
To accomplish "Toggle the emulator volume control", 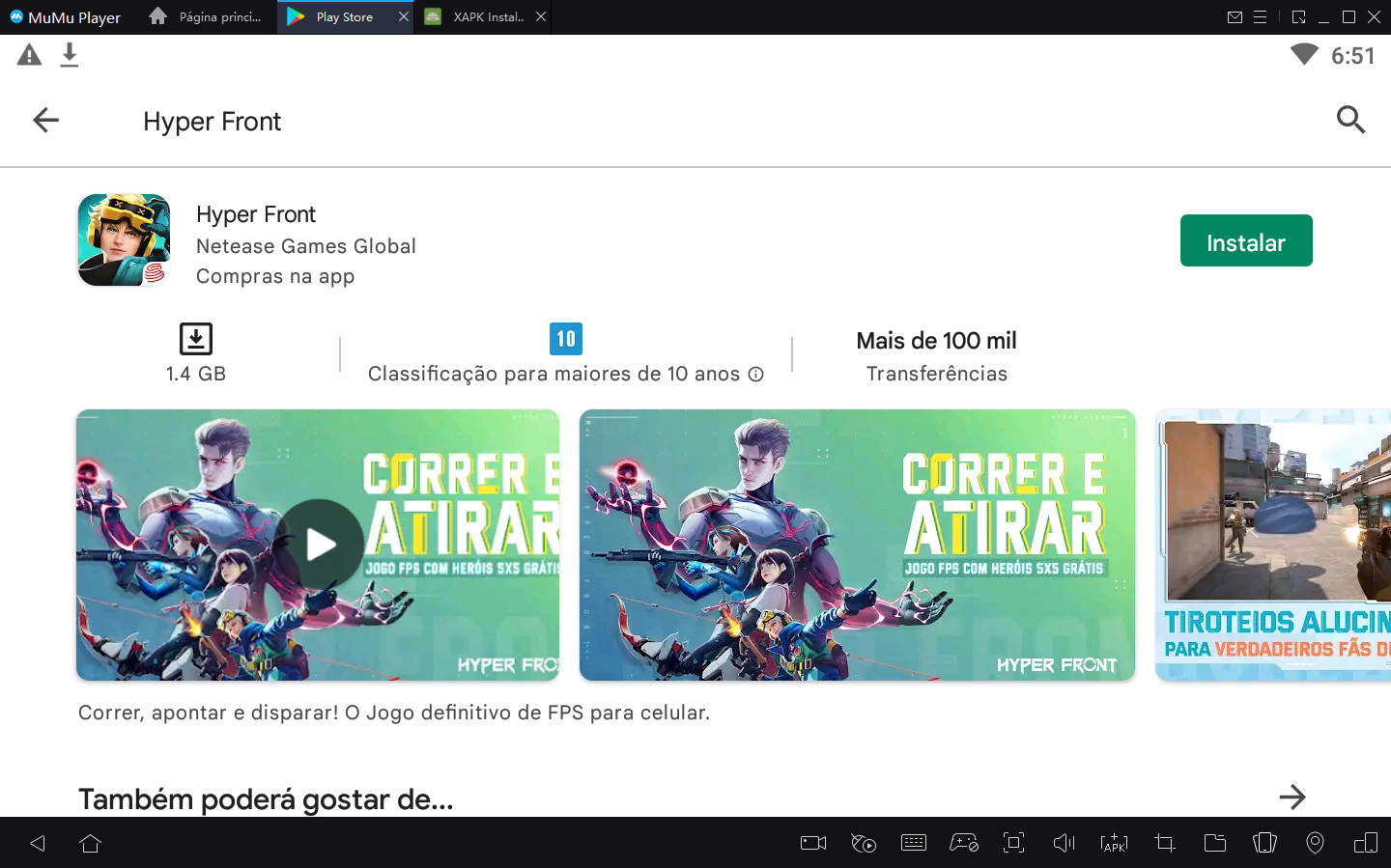I will [1064, 843].
